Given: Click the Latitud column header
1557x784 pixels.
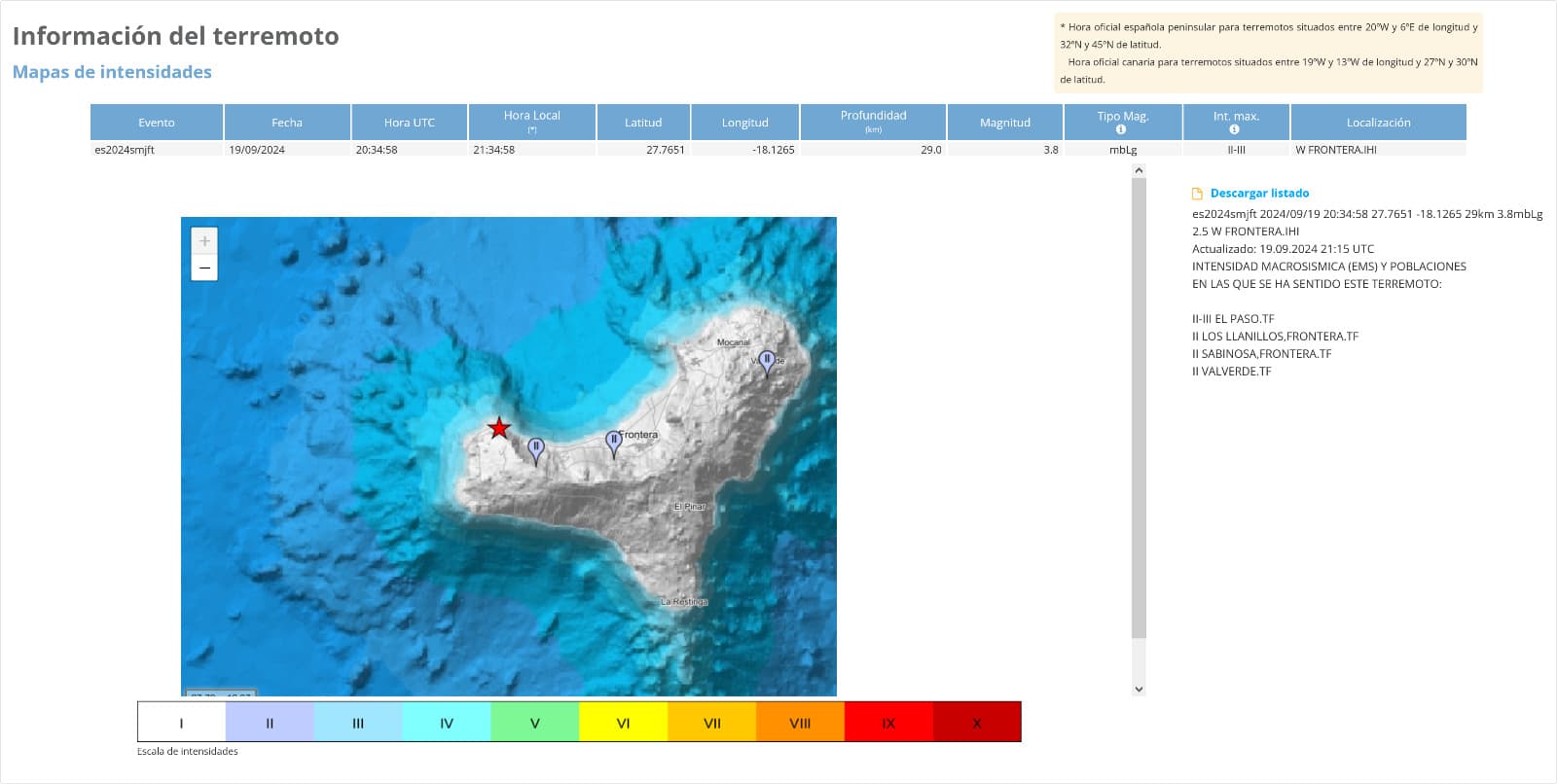Looking at the screenshot, I should [643, 123].
